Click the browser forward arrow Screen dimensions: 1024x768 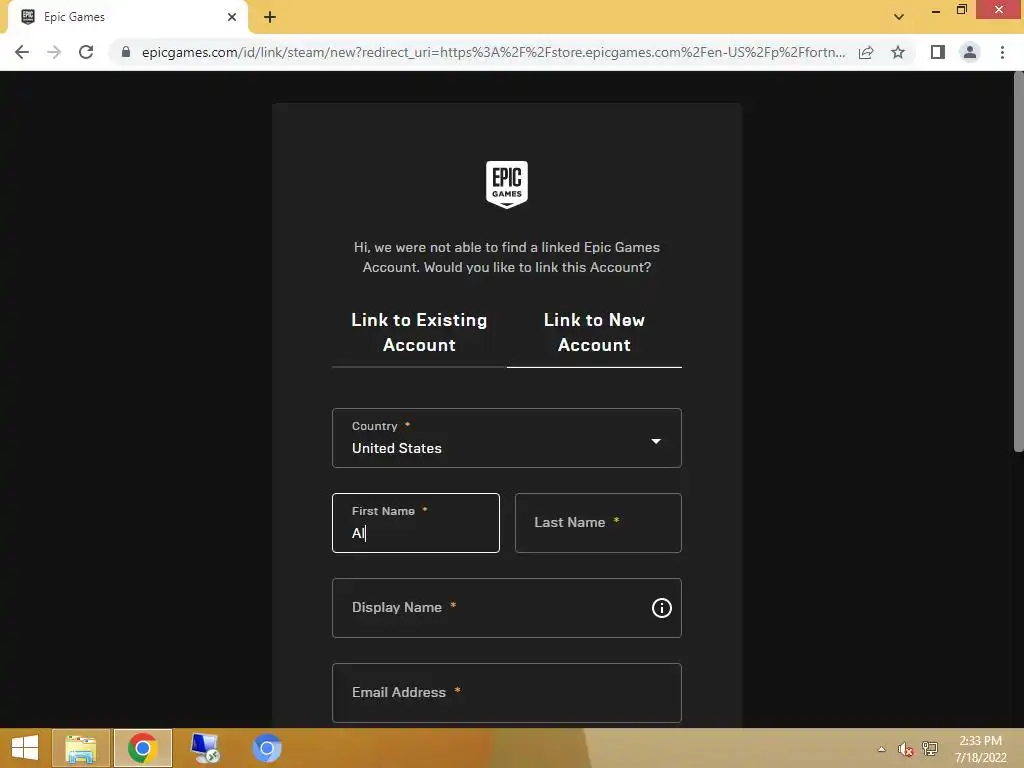pos(54,52)
